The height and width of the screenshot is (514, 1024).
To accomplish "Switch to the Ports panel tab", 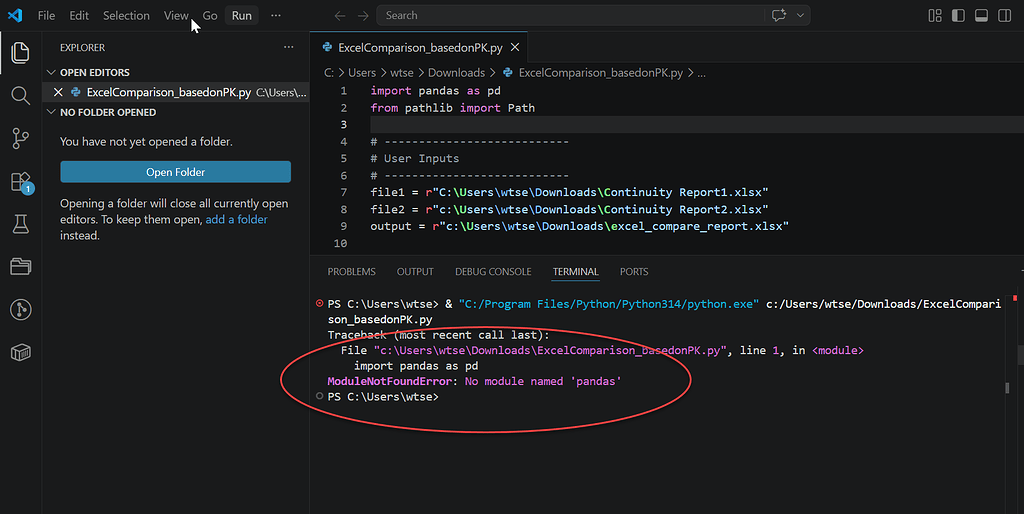I will (634, 272).
